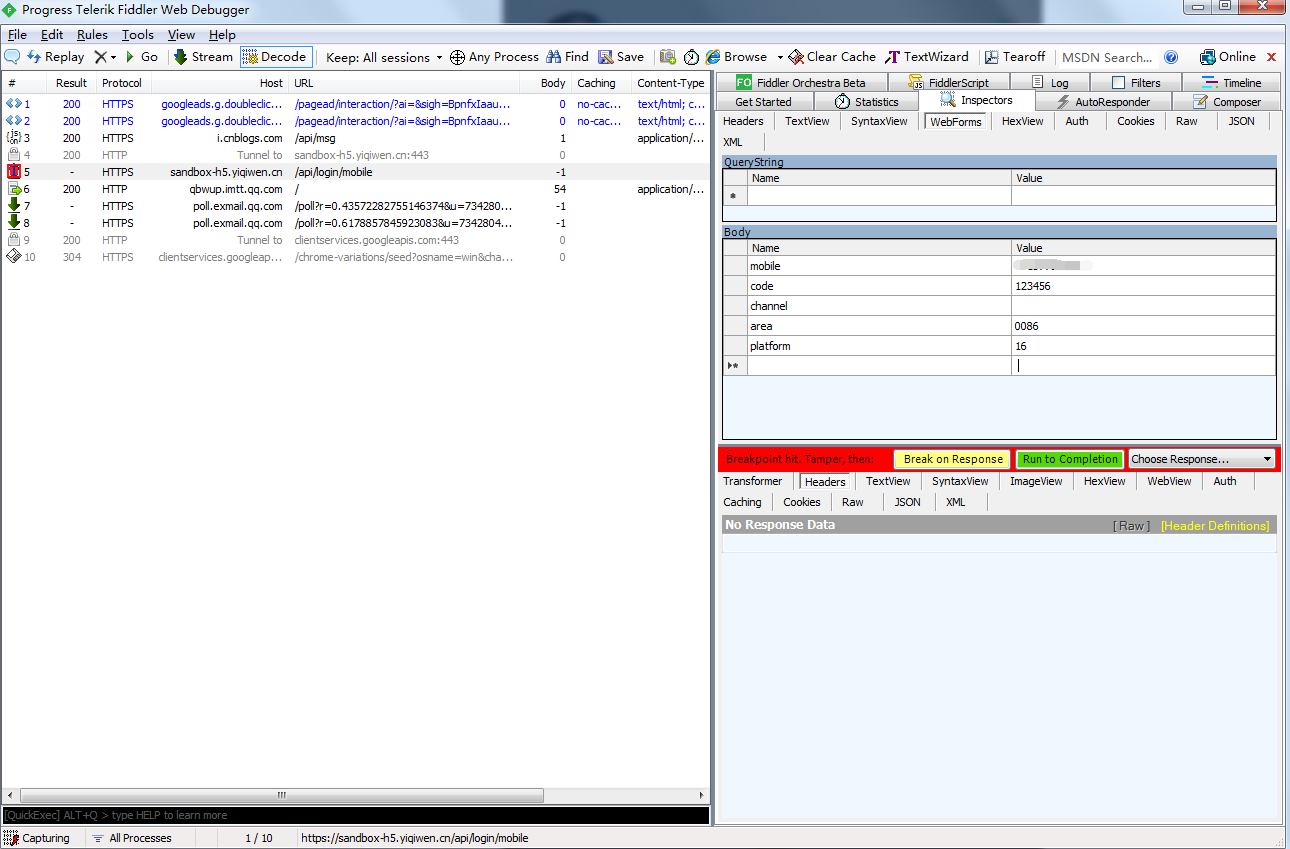Screen dimensions: 1290x849
Task: Open the Get Started tab
Action: pos(763,102)
